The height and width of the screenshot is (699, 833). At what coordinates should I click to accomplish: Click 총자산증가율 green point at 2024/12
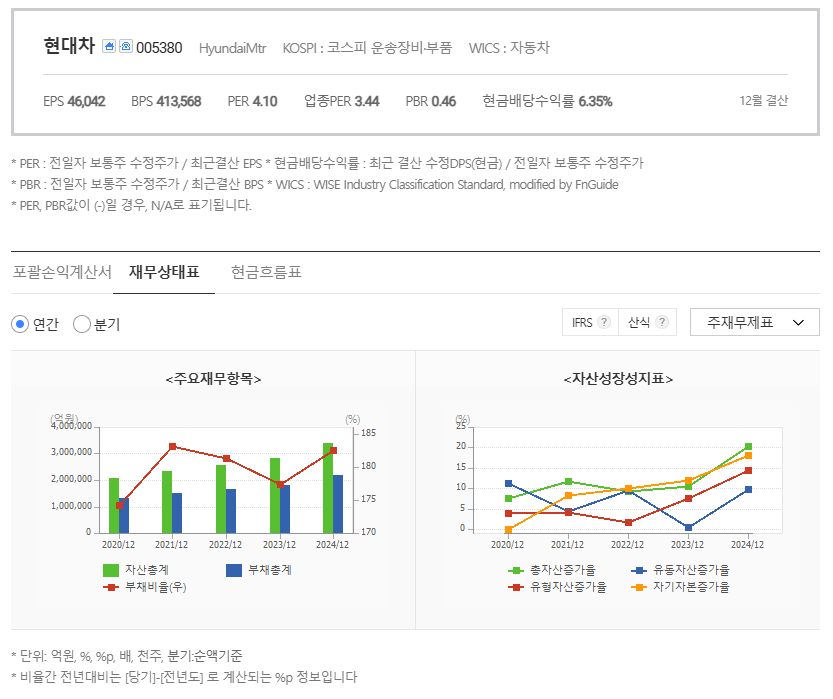[x=748, y=447]
